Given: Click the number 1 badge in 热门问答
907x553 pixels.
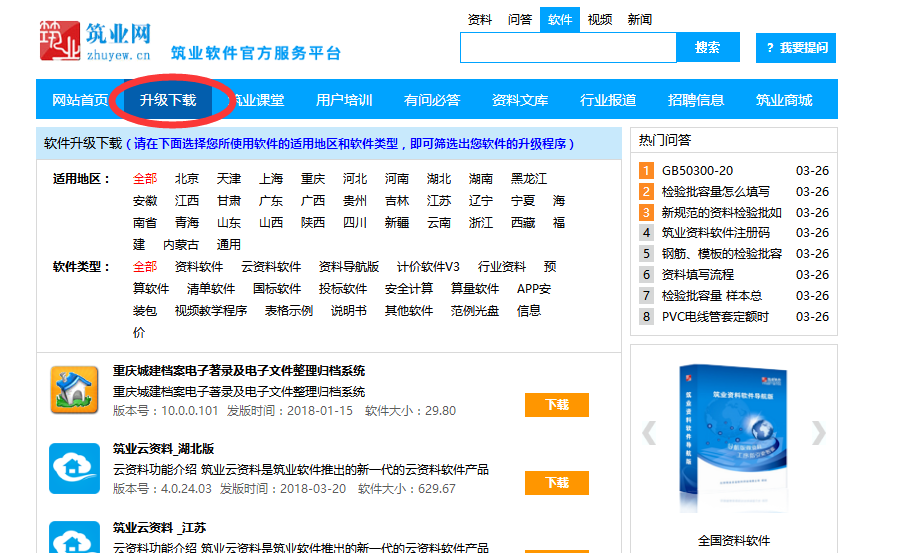Looking at the screenshot, I should point(646,171).
